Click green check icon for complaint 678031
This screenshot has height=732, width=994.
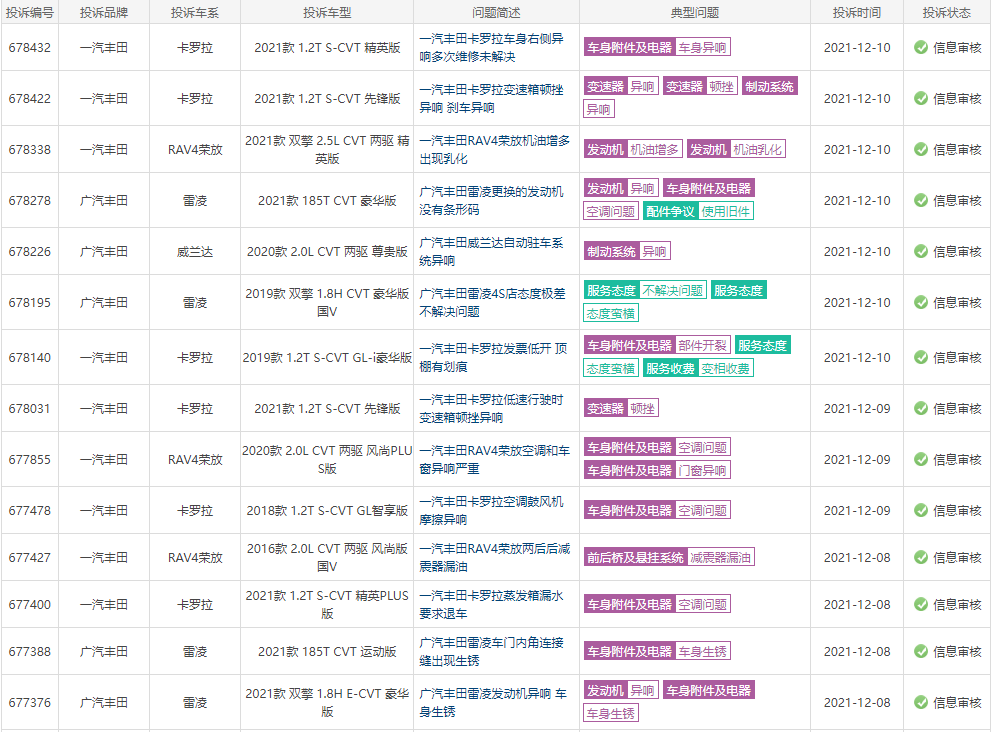click(920, 409)
